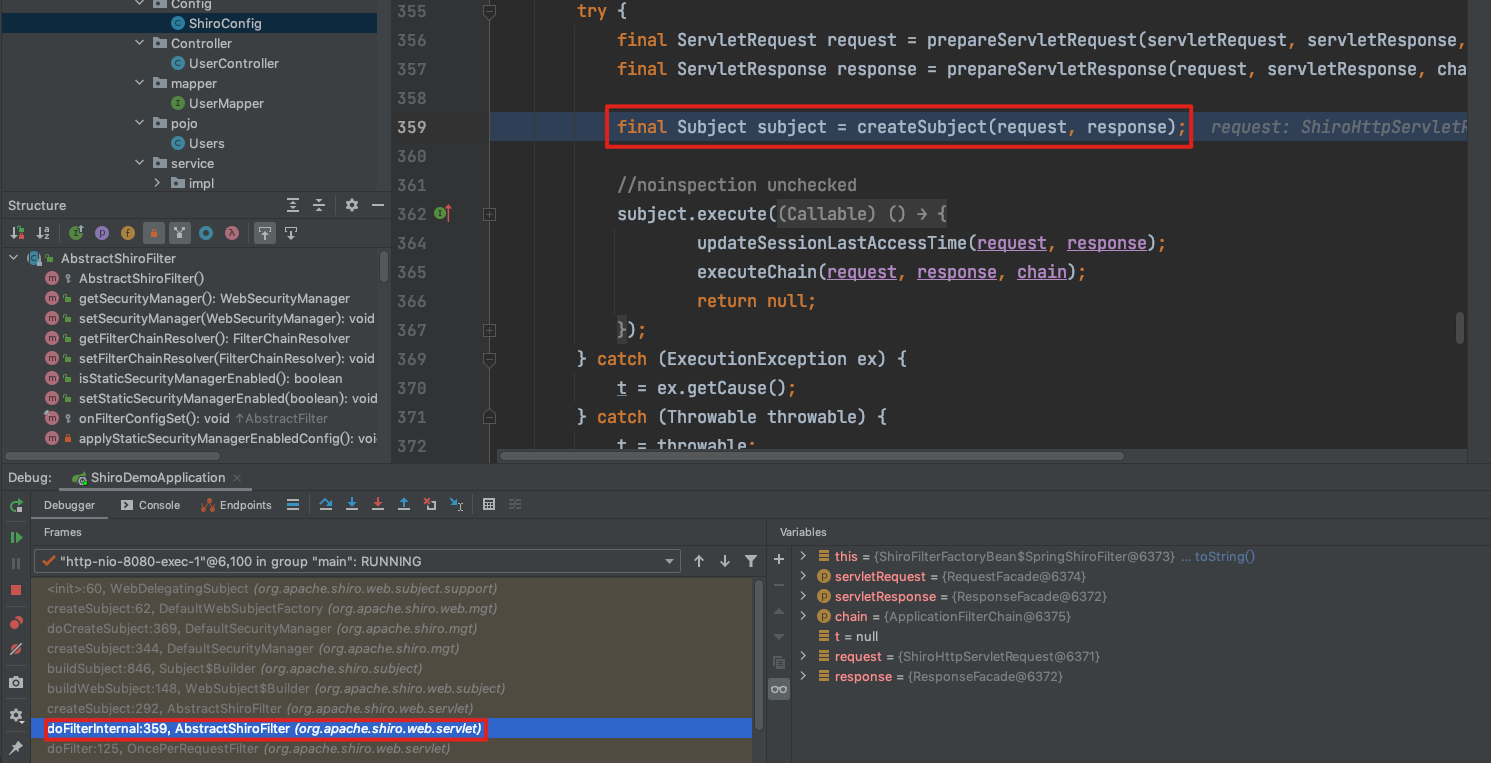Screen dimensions: 1491x763
Task: Hide the Structure panel with minus icon
Action: pos(377,205)
